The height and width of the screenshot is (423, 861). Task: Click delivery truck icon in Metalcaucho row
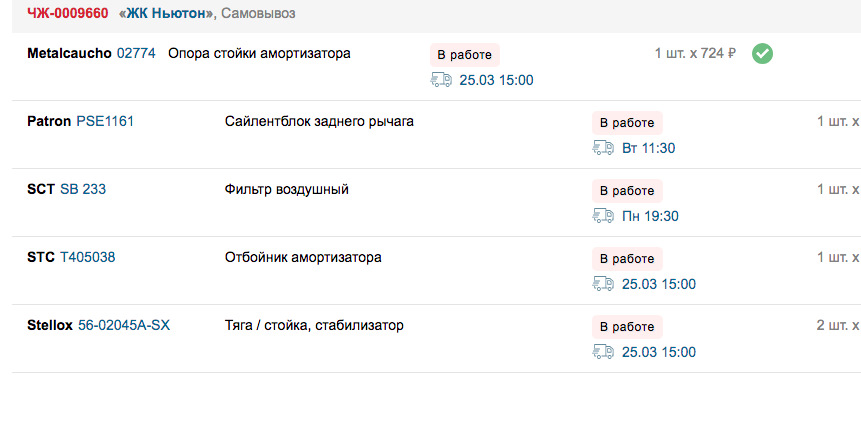[x=441, y=80]
